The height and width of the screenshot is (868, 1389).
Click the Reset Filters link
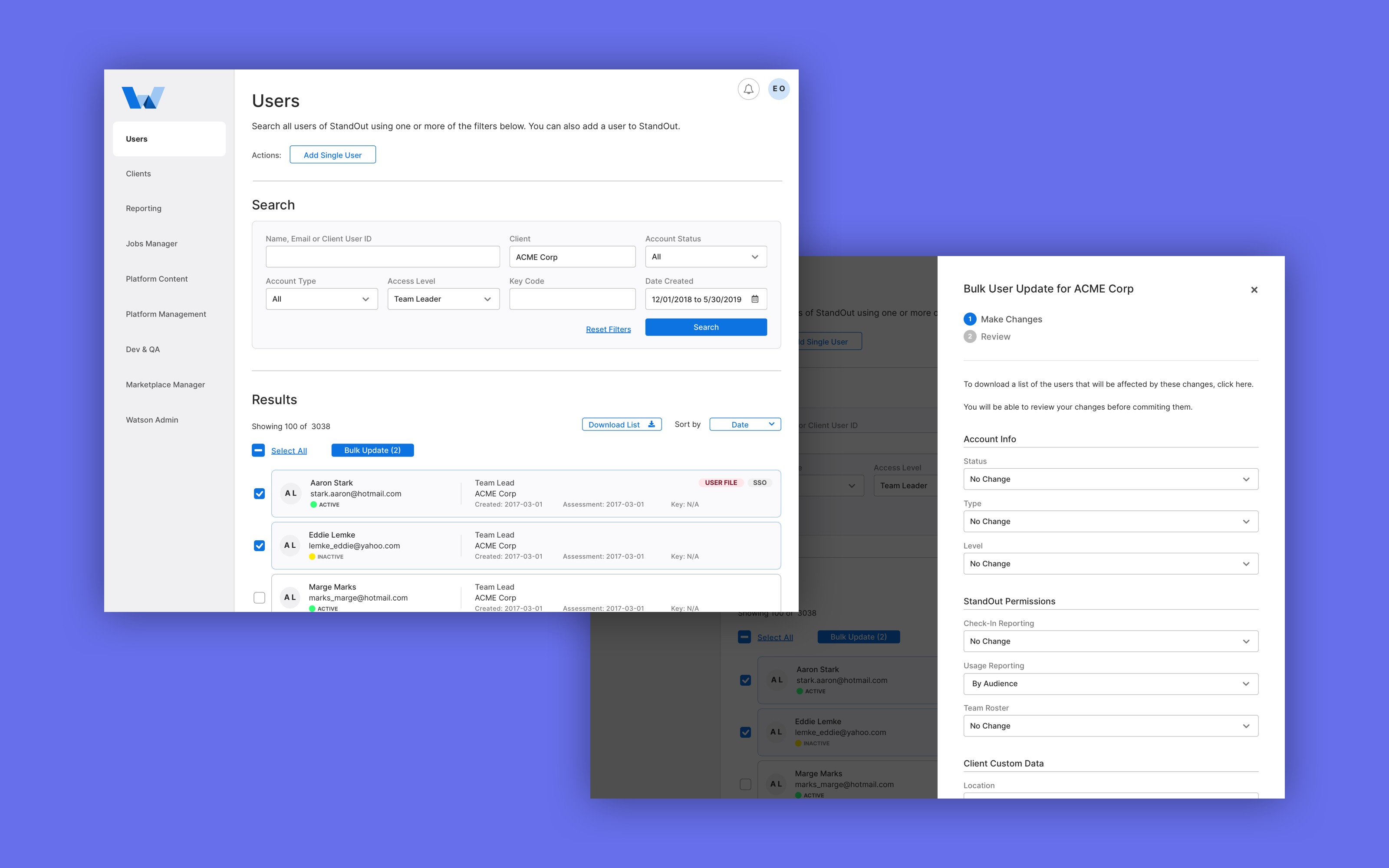pyautogui.click(x=609, y=329)
